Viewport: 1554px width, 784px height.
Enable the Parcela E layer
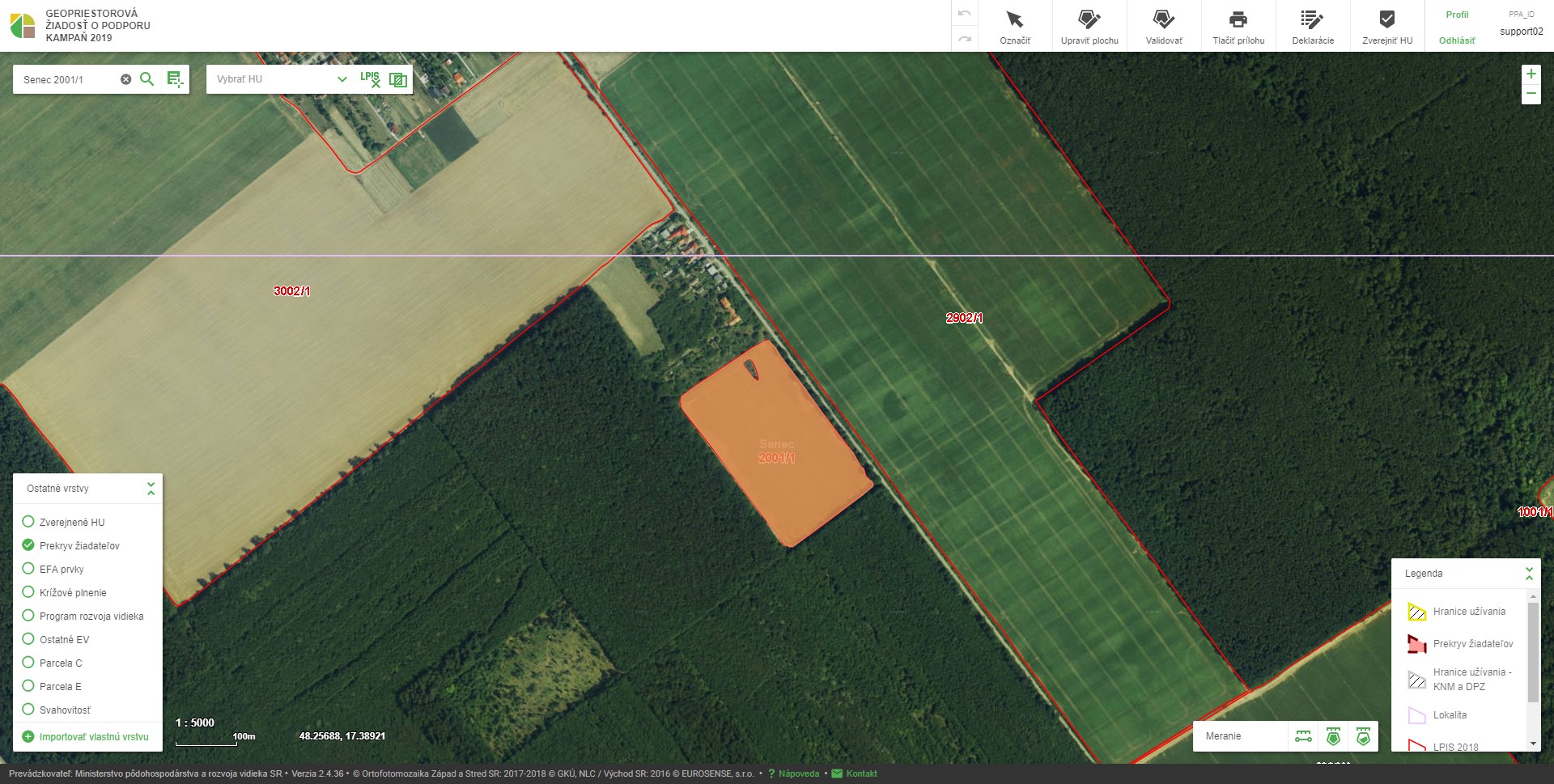pyautogui.click(x=28, y=686)
